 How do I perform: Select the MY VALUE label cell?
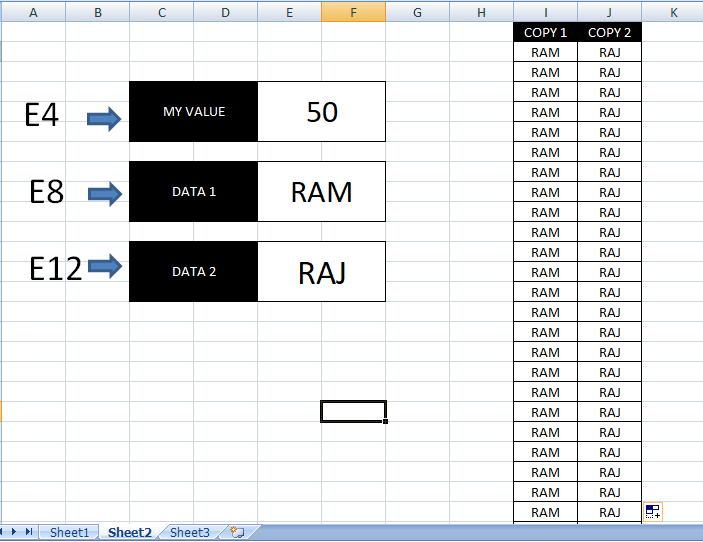194,112
